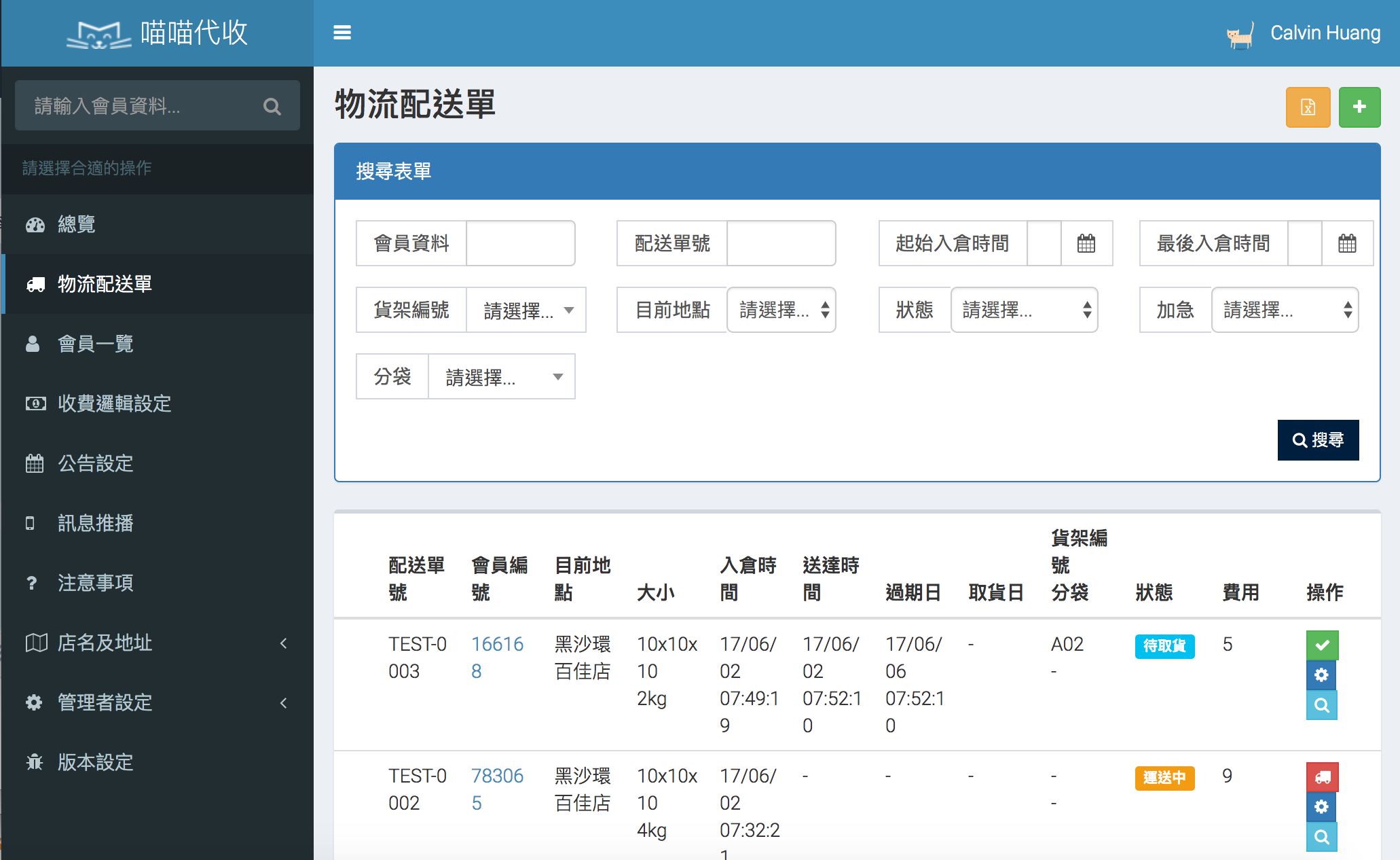
Task: Click red truck icon for order TEST-0002
Action: [x=1322, y=777]
